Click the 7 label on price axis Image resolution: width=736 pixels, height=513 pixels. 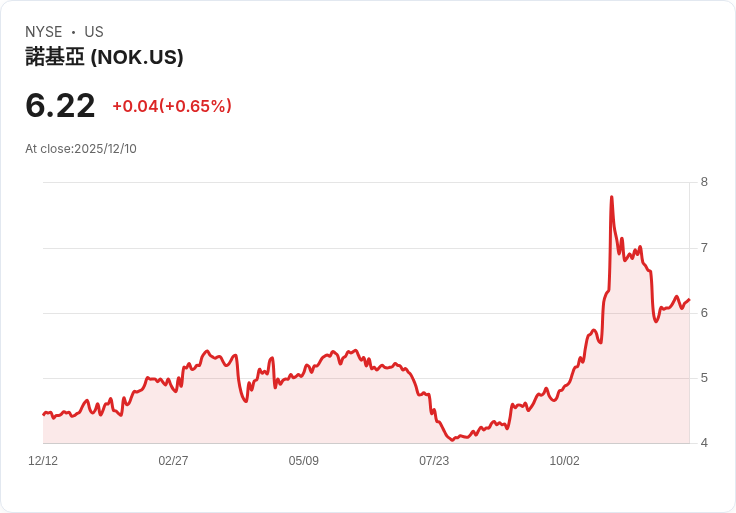[x=704, y=248]
